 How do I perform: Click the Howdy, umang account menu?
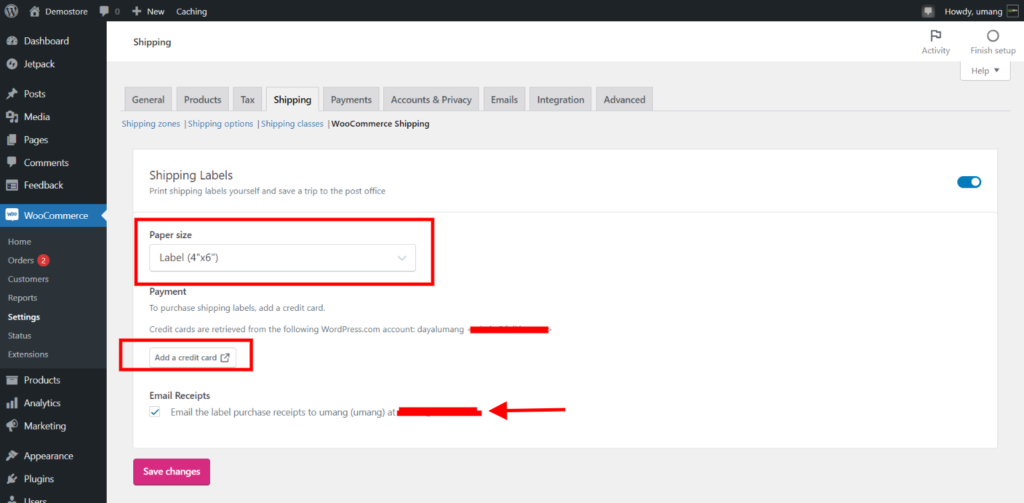coord(973,11)
